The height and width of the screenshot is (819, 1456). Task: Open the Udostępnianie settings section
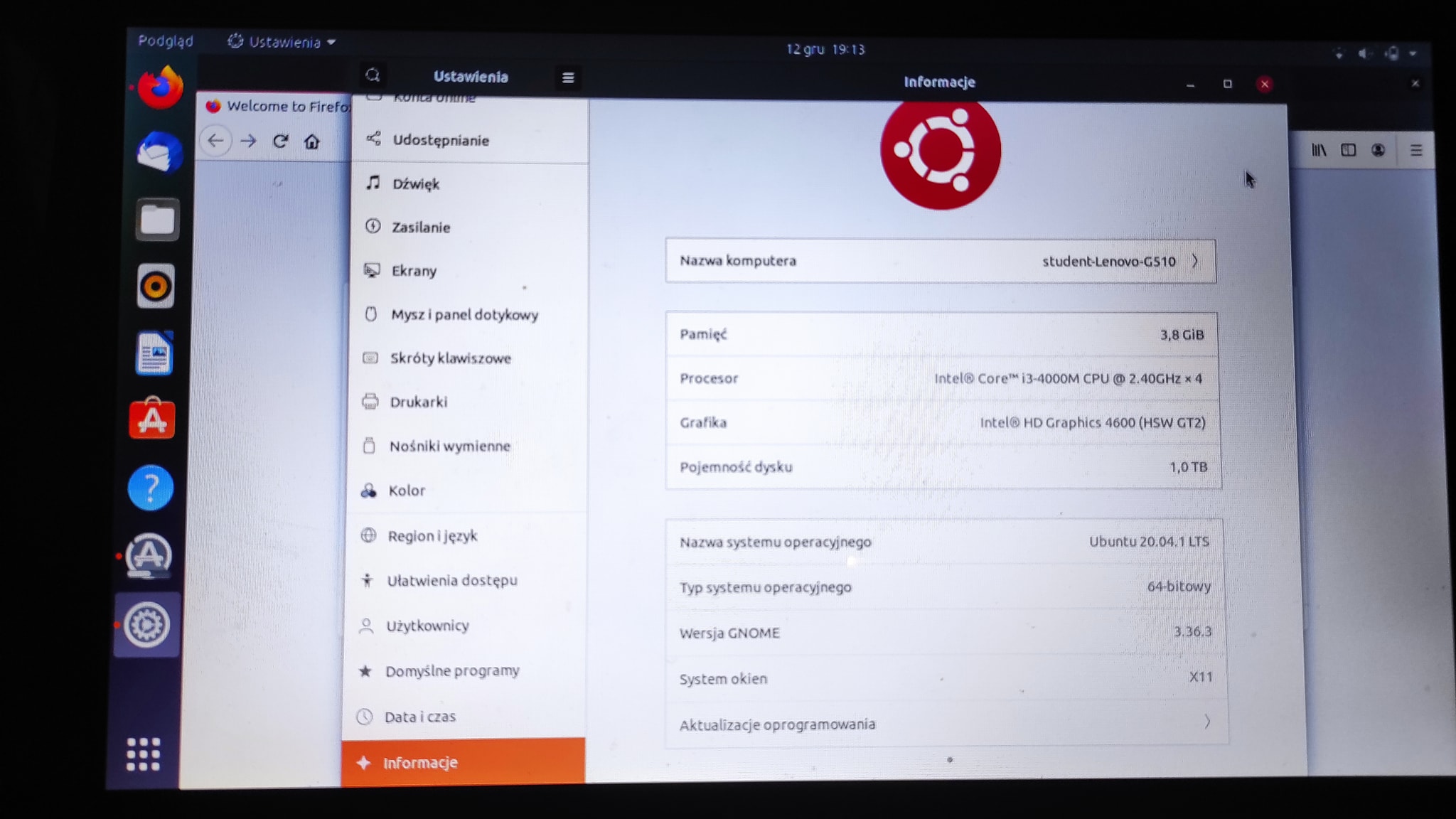pos(469,140)
